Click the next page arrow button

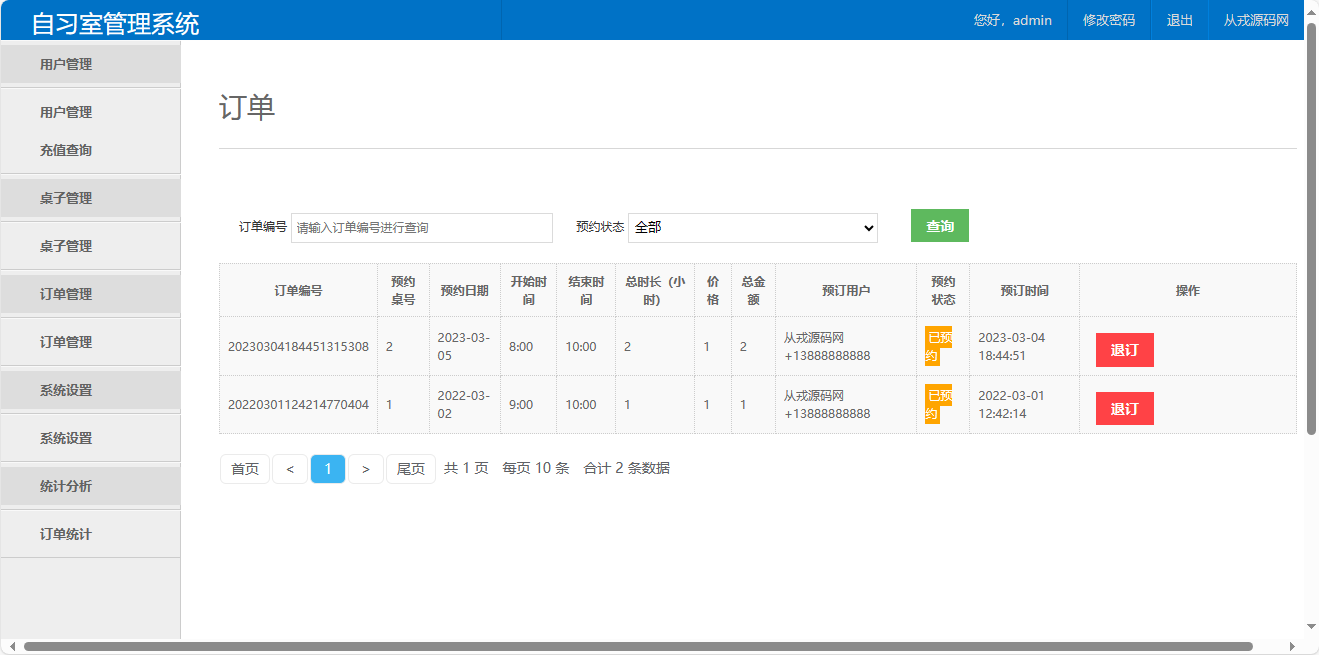366,469
